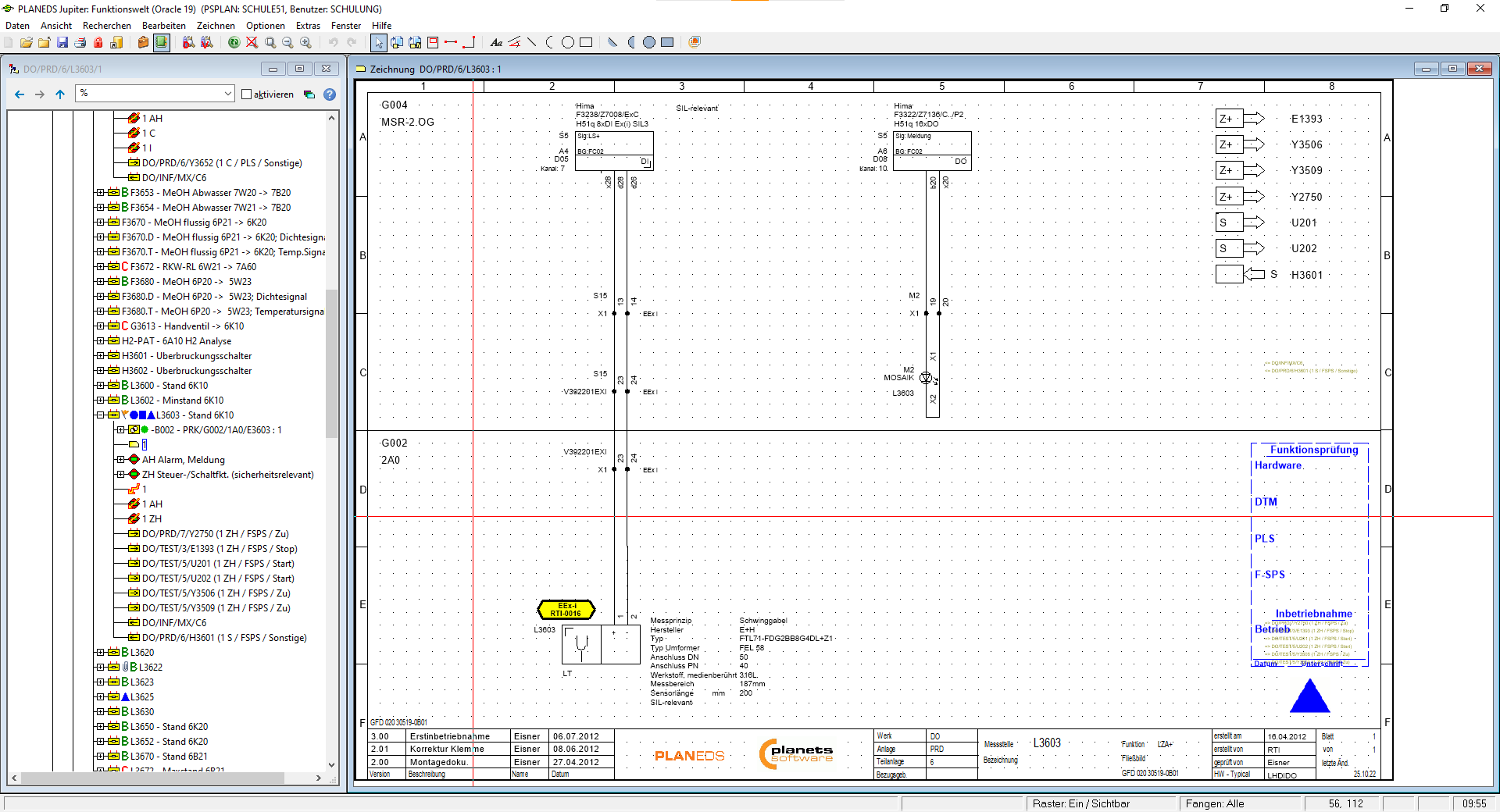The image size is (1500, 812).
Task: Click the red X delete icon in toolbar
Action: pos(252,42)
